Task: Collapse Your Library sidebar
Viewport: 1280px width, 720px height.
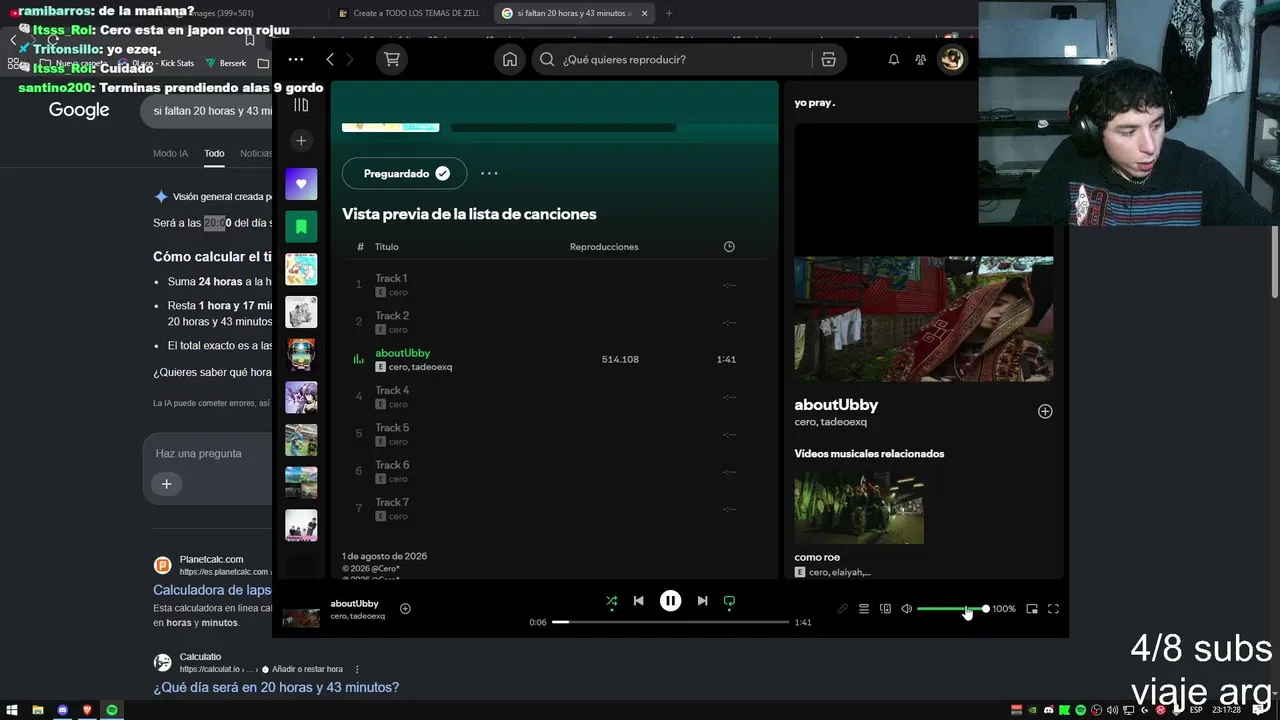Action: point(301,105)
